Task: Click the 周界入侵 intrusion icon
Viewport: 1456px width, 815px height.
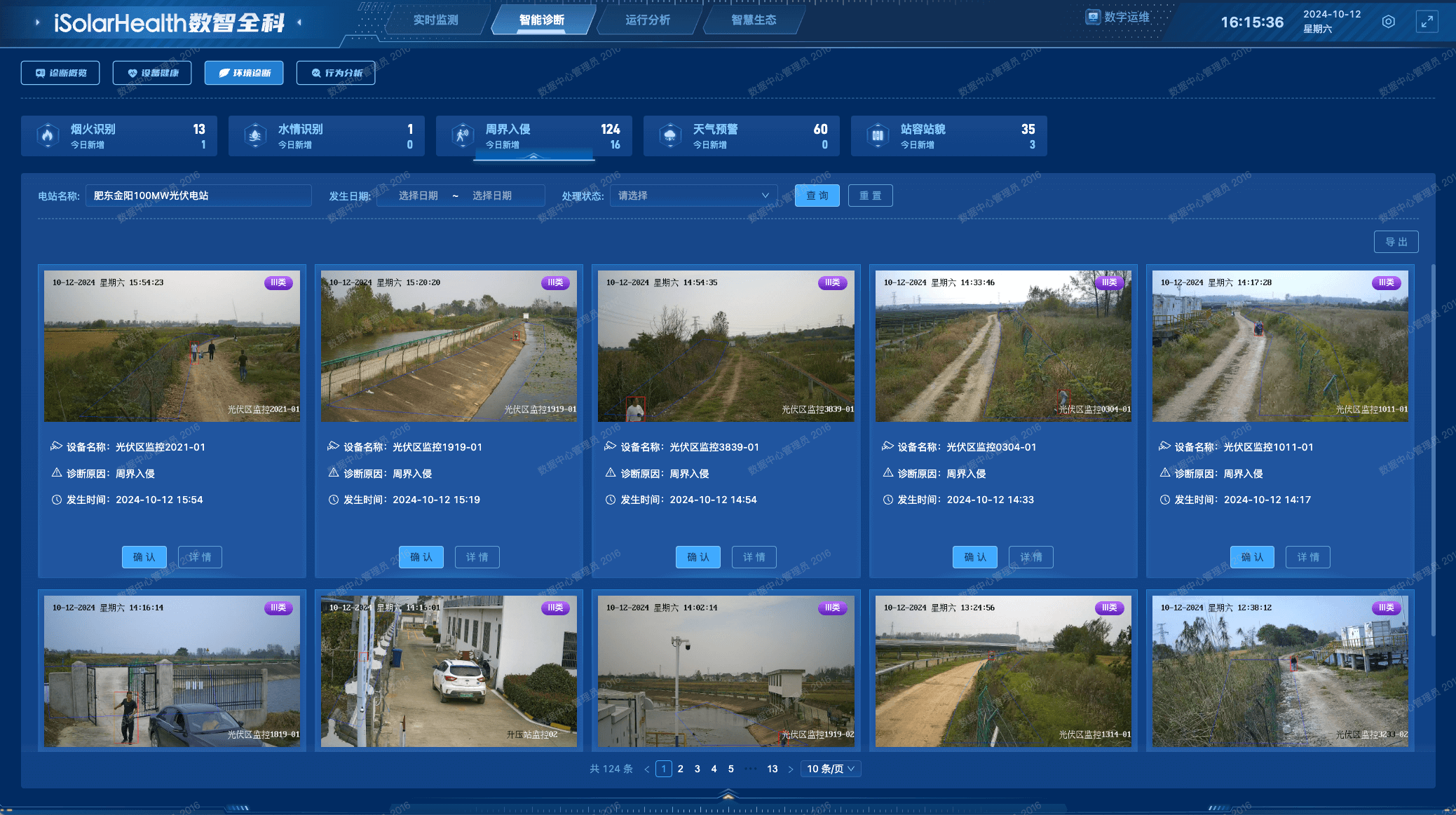Action: (x=462, y=135)
